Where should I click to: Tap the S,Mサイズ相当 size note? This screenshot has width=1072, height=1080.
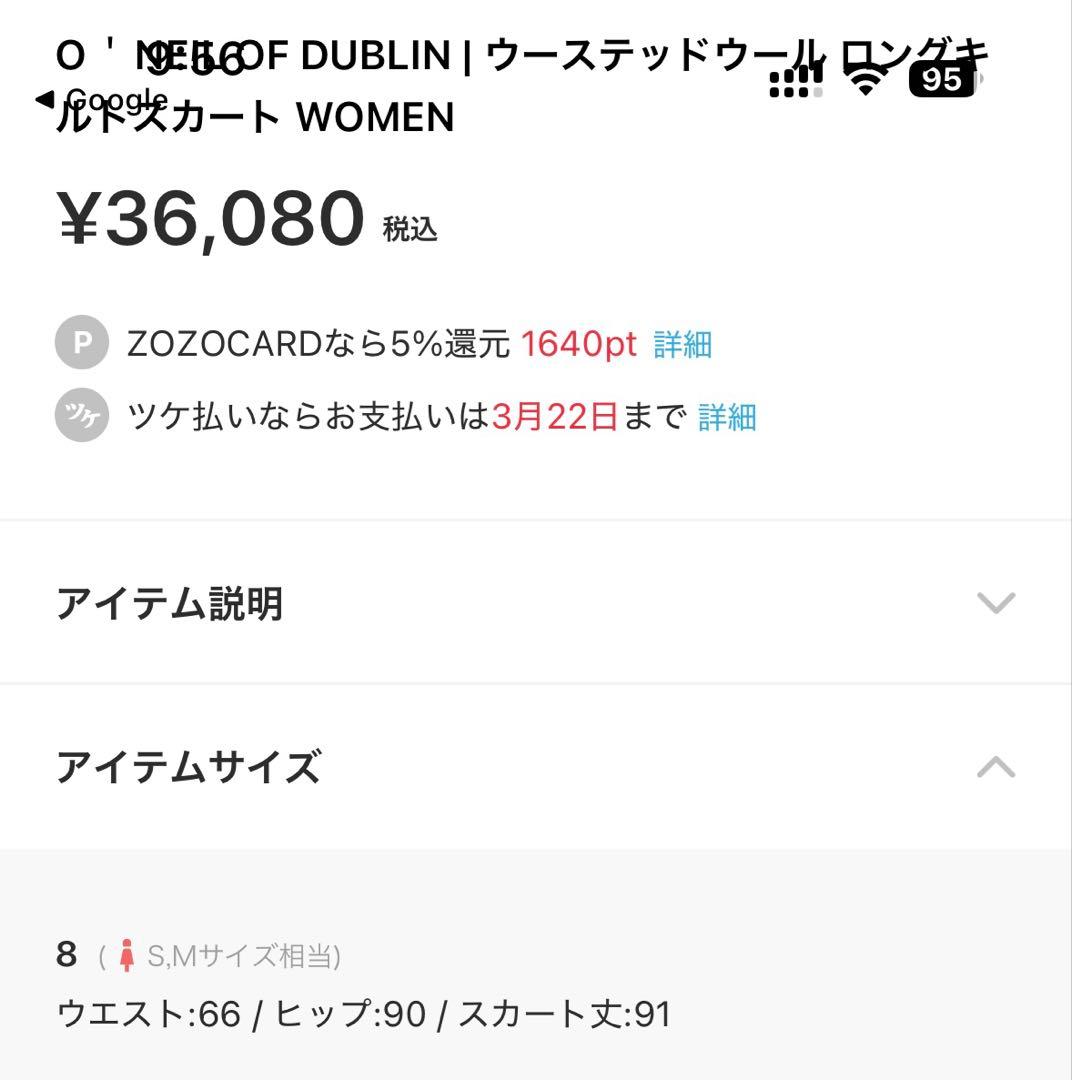[244, 957]
